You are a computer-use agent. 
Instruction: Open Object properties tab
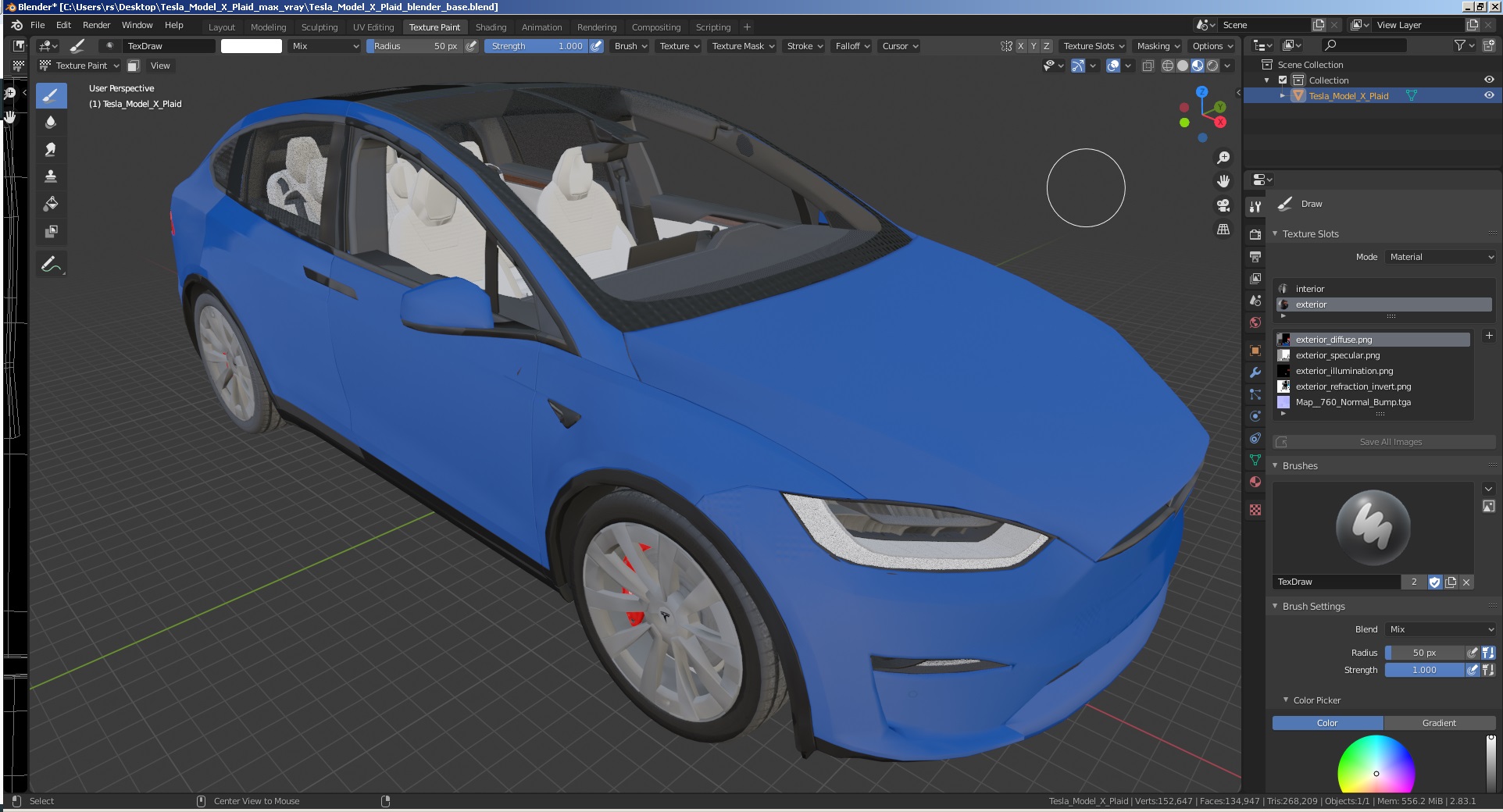(x=1255, y=351)
